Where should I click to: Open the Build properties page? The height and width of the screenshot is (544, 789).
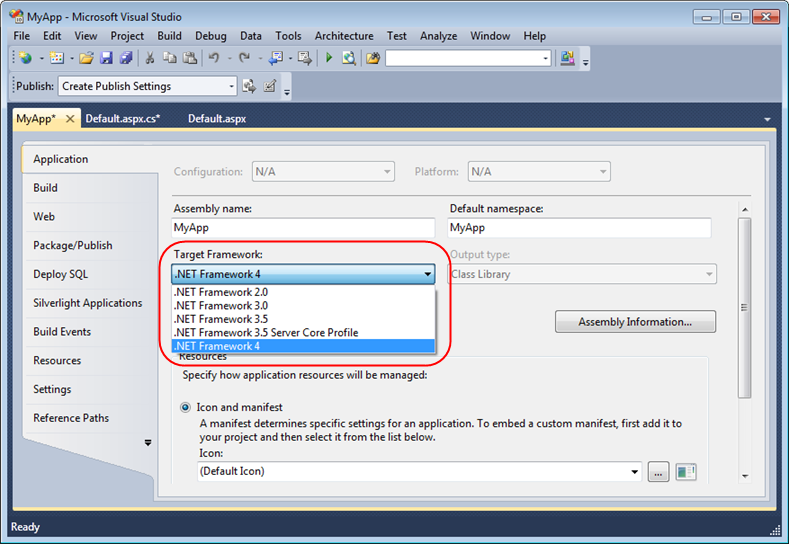point(45,188)
